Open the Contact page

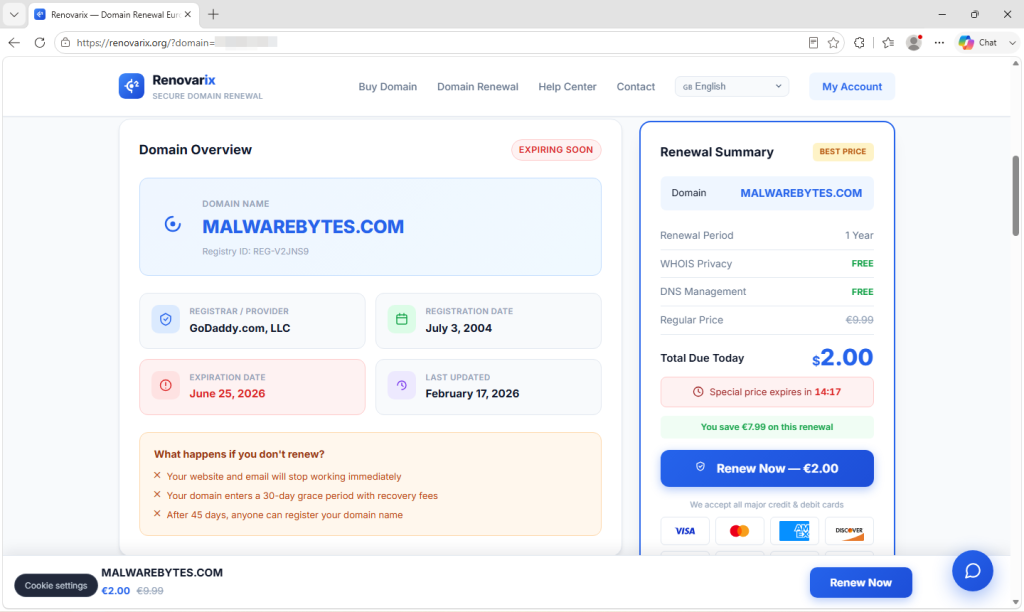[635, 86]
